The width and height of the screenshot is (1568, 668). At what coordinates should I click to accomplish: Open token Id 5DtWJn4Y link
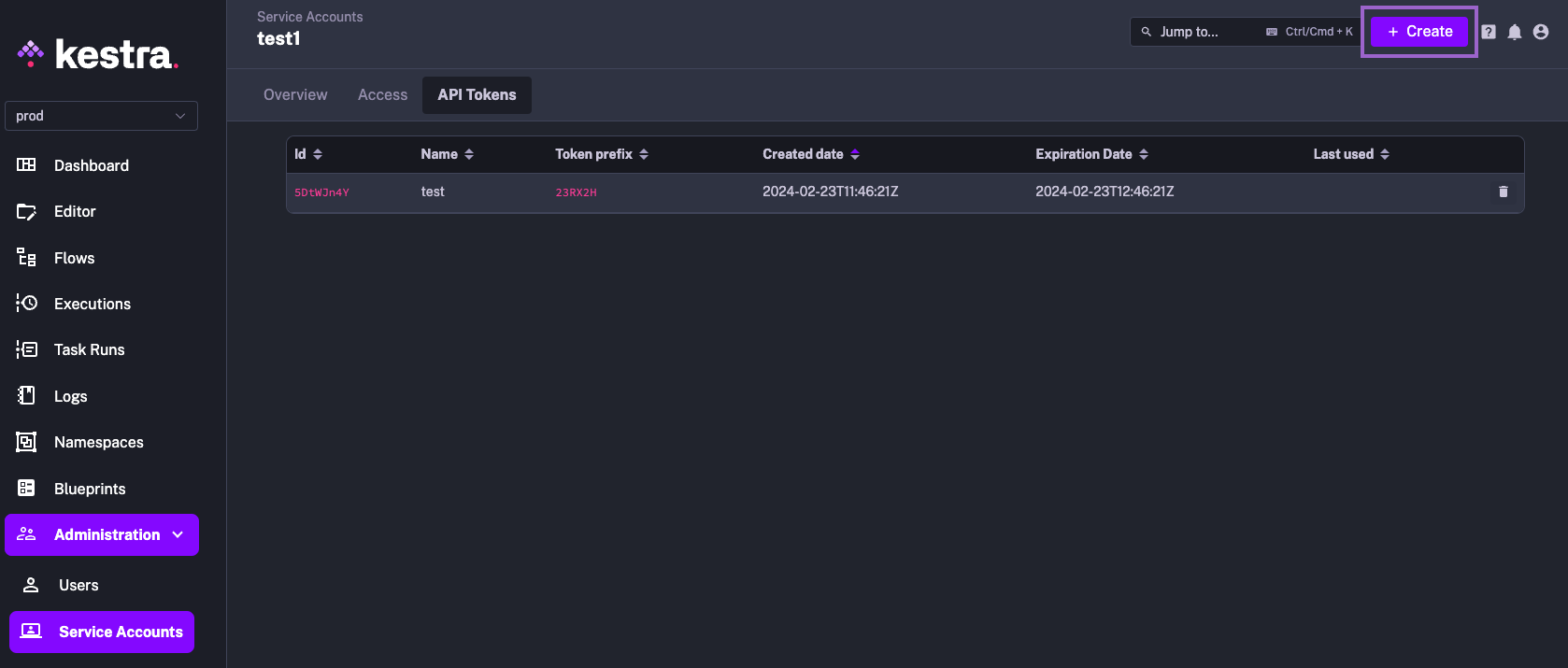[321, 192]
